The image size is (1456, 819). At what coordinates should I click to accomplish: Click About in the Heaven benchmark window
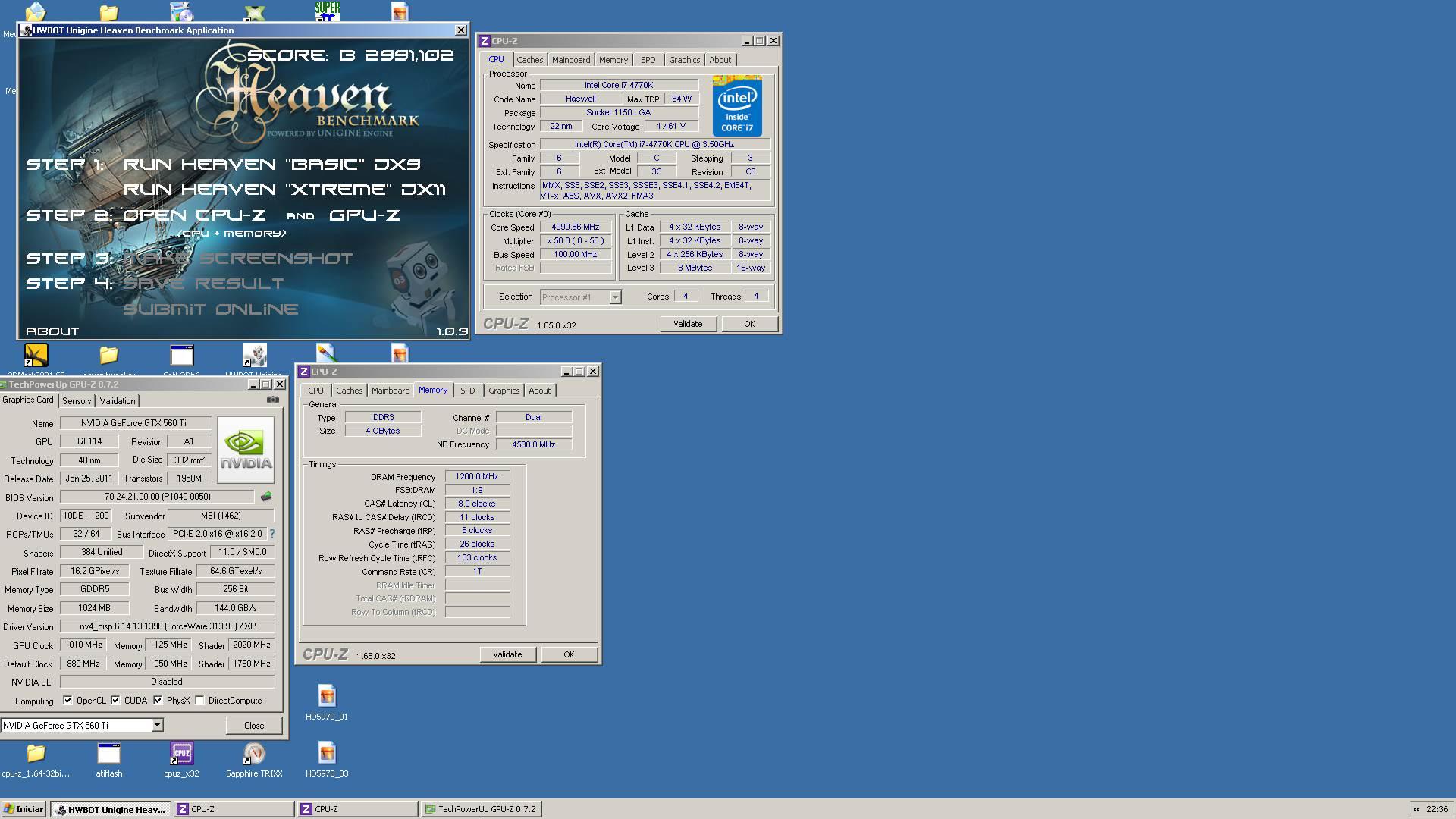coord(52,331)
